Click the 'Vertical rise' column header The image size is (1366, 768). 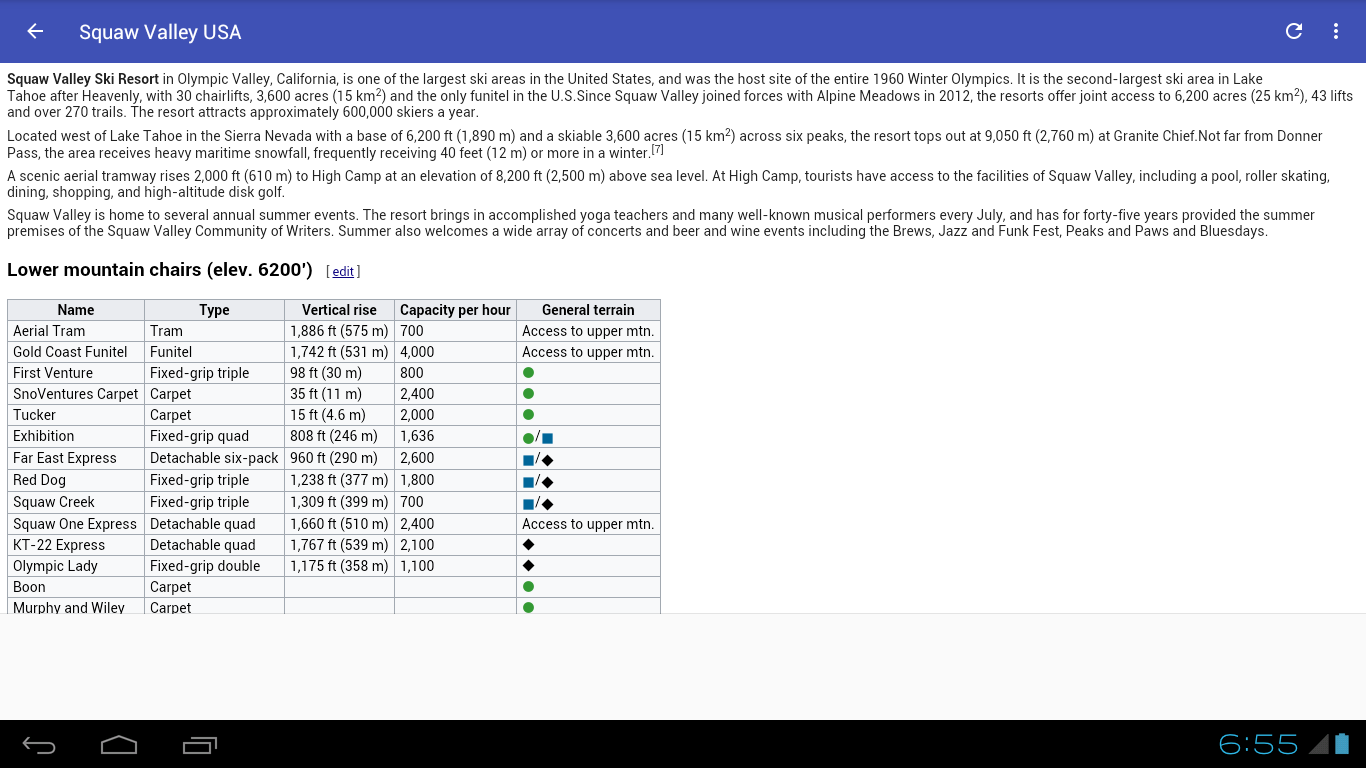(x=339, y=310)
